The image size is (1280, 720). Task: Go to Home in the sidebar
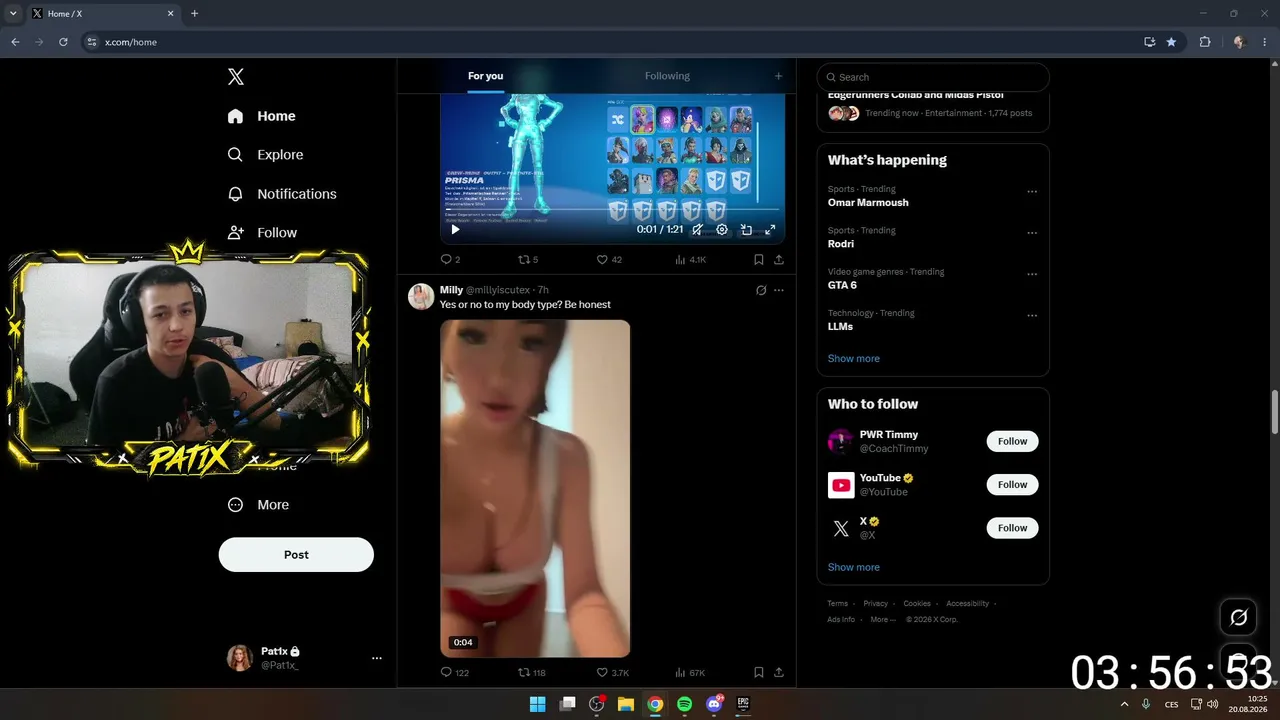(262, 116)
